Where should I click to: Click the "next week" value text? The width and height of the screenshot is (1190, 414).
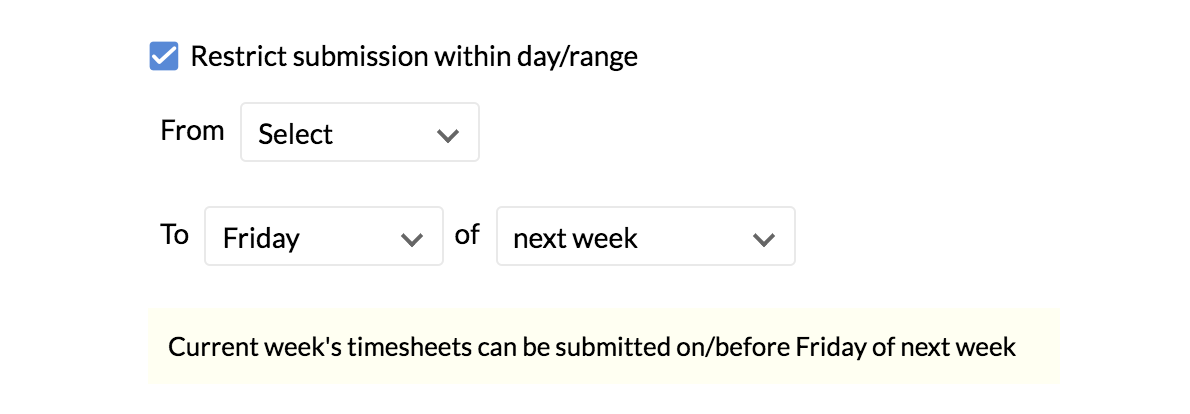click(x=575, y=238)
